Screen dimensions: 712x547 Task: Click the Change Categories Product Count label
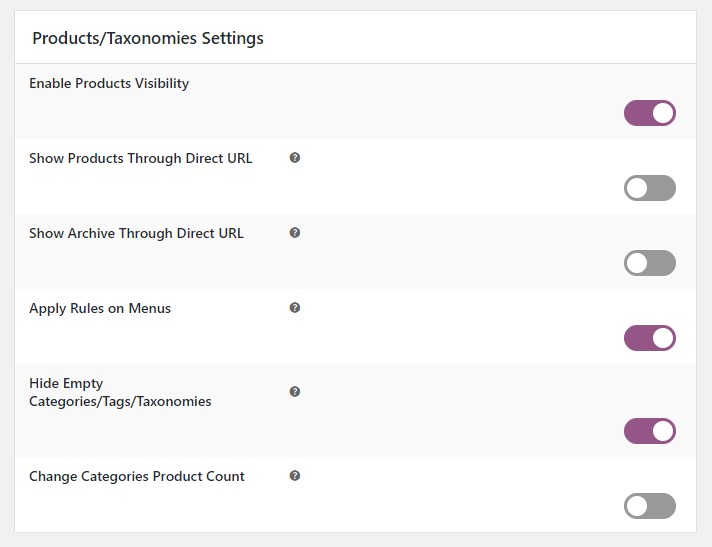137,476
